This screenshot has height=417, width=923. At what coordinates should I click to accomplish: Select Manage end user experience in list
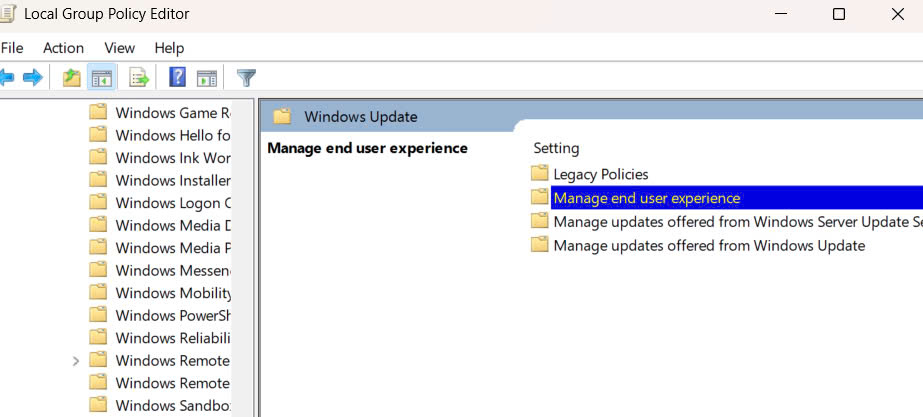coord(646,198)
